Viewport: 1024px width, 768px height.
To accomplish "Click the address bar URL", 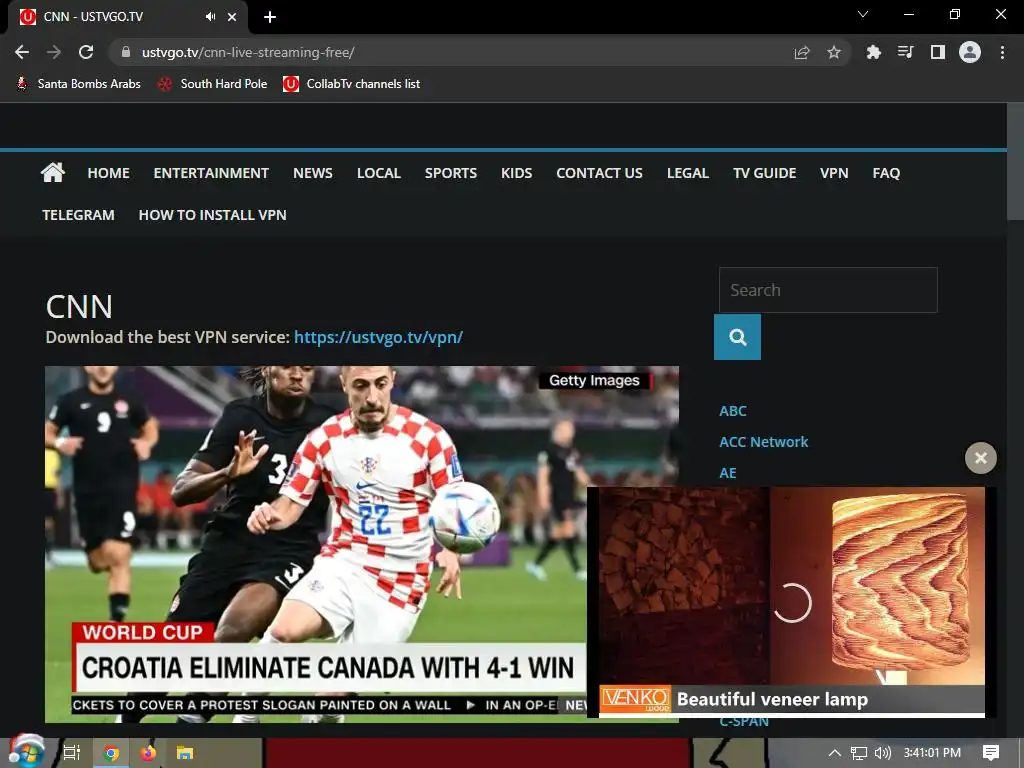I will tap(248, 52).
